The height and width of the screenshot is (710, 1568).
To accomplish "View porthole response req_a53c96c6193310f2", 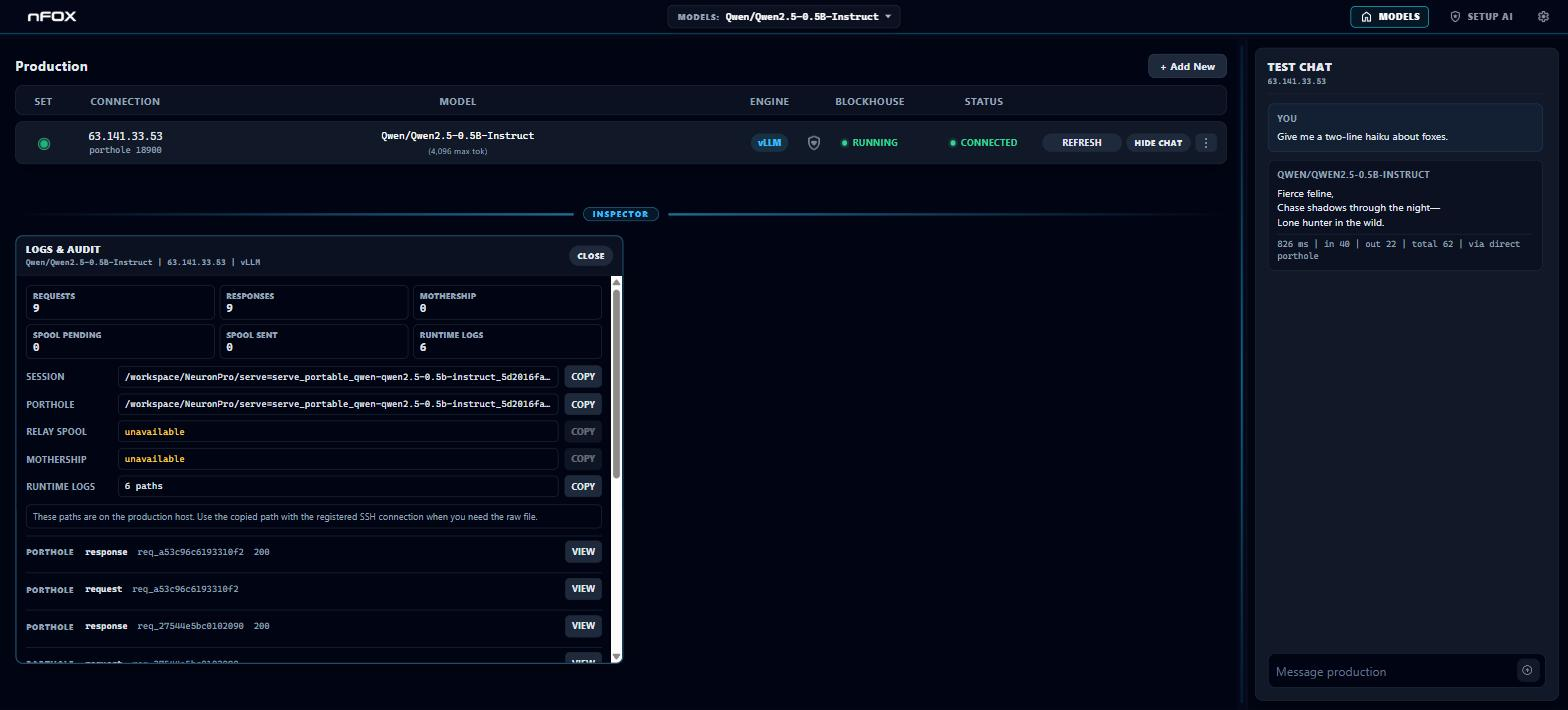I will point(583,552).
